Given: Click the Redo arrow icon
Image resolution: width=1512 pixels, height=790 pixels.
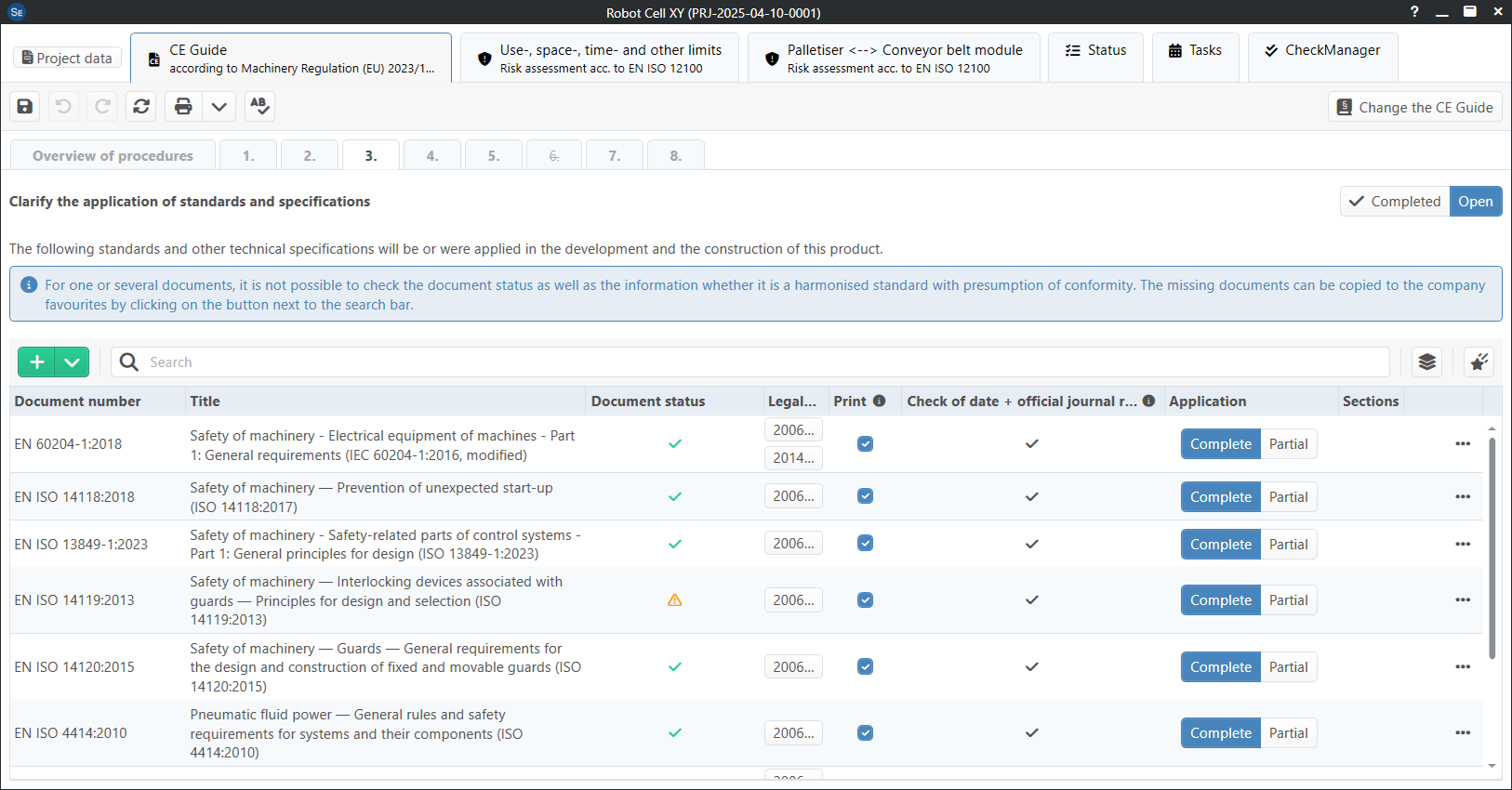Looking at the screenshot, I should point(102,106).
